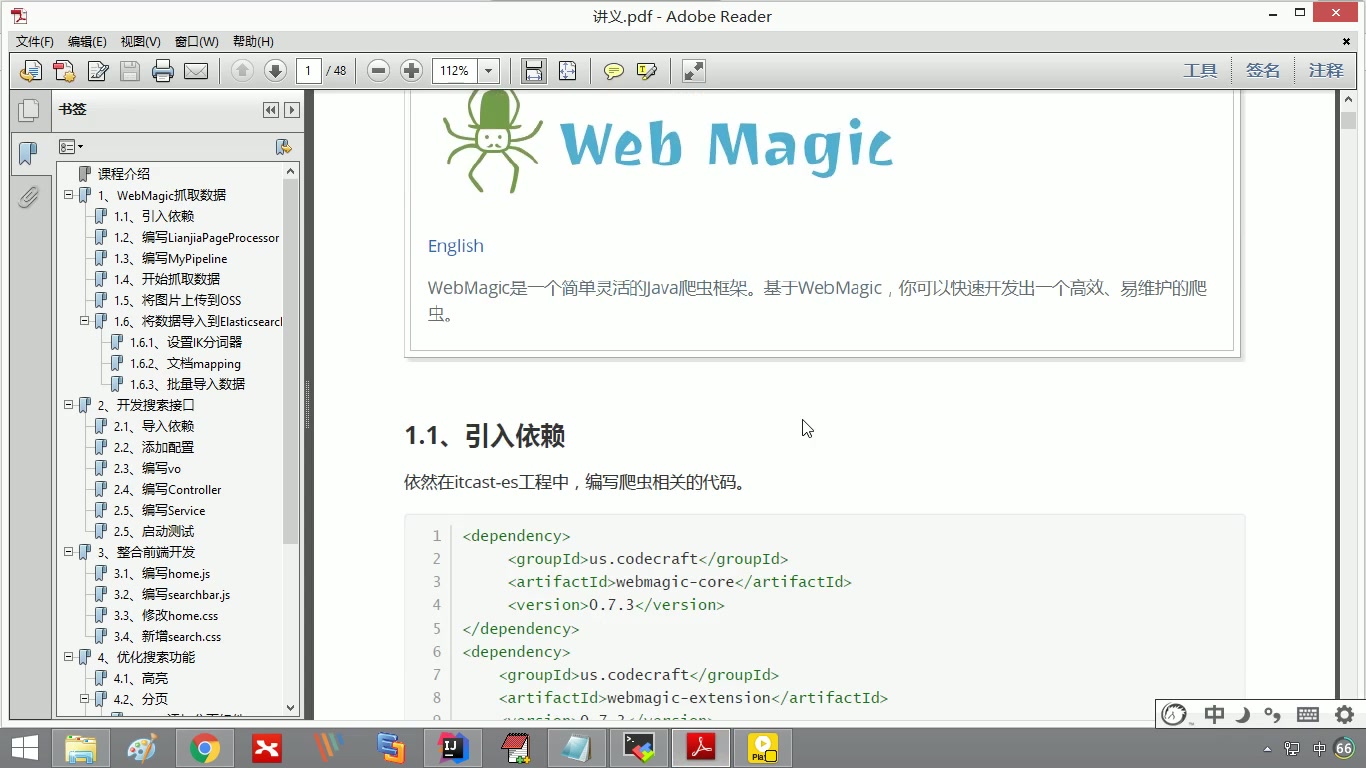Zoom out with the minus button
The height and width of the screenshot is (768, 1366).
(378, 71)
